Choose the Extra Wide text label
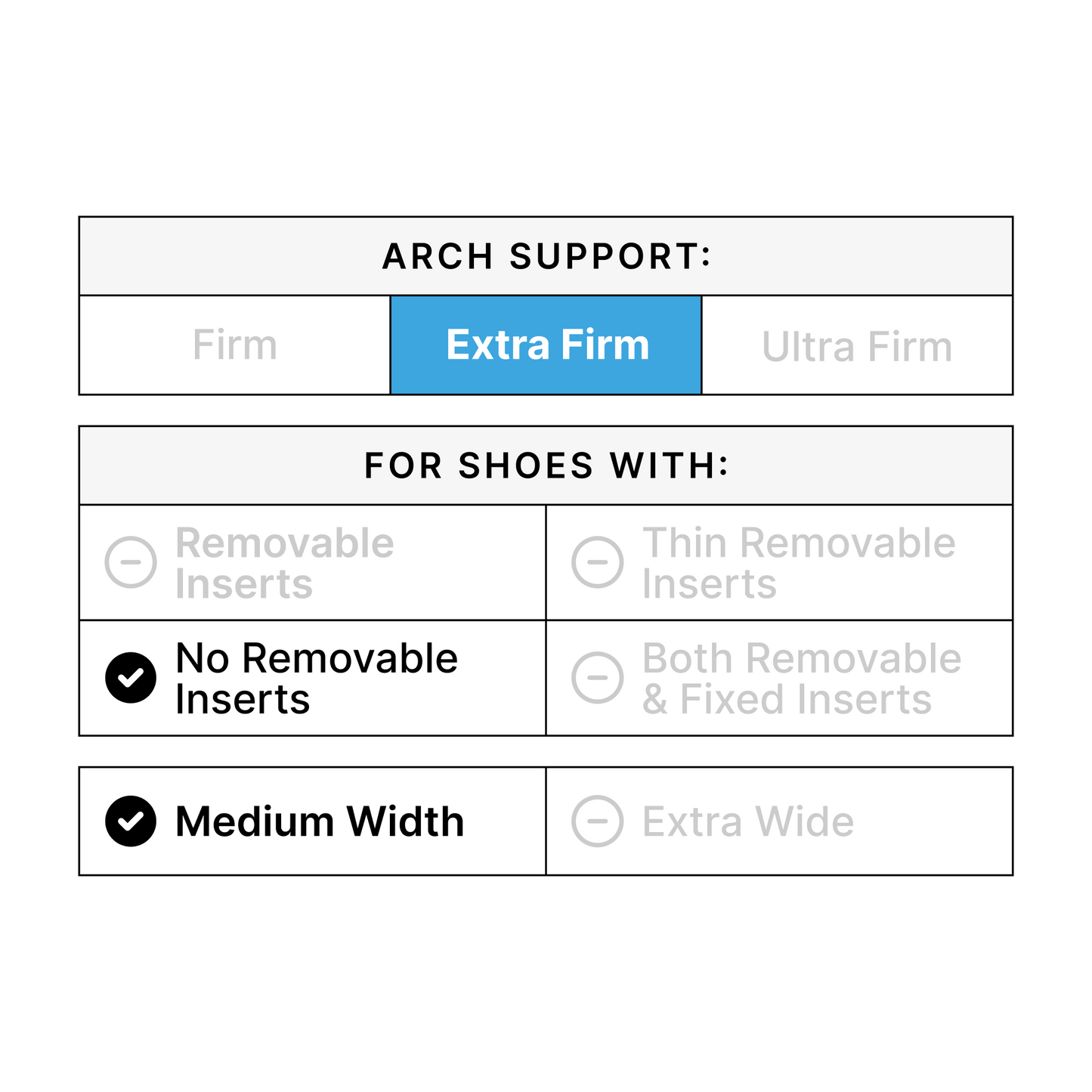This screenshot has width=1092, height=1092. coord(748,821)
